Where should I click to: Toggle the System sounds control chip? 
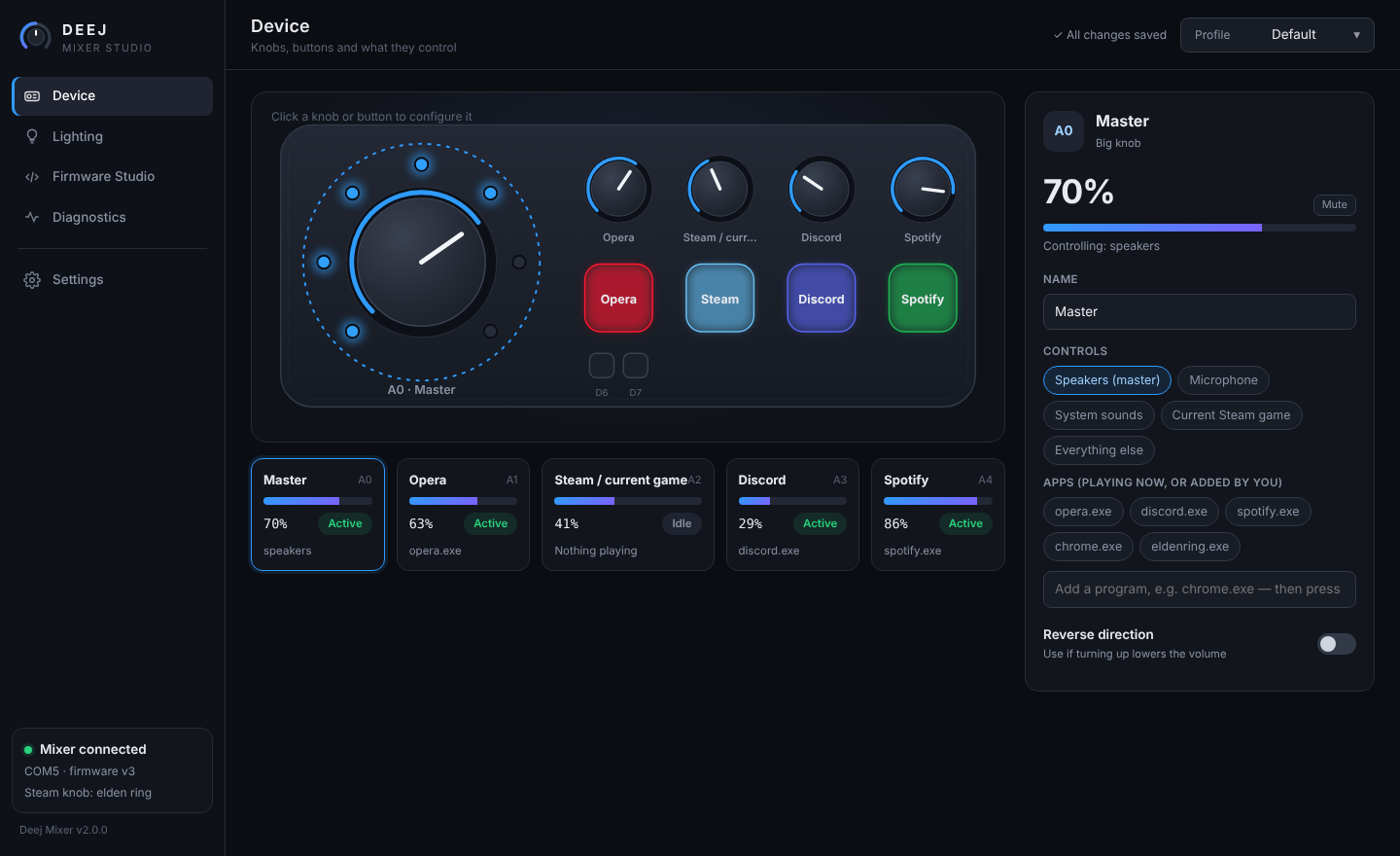(x=1099, y=415)
